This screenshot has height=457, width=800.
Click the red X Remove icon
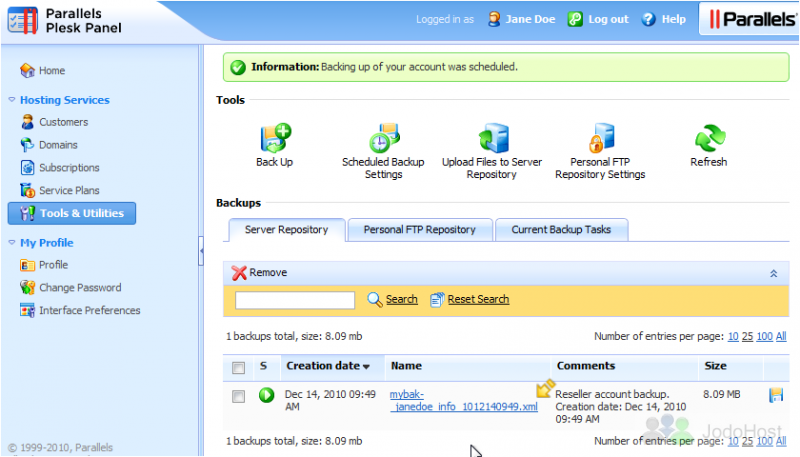pyautogui.click(x=239, y=273)
